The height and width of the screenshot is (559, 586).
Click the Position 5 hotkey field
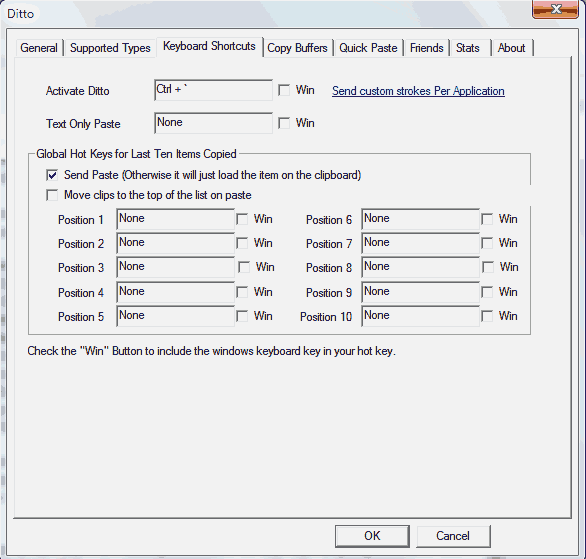point(175,316)
